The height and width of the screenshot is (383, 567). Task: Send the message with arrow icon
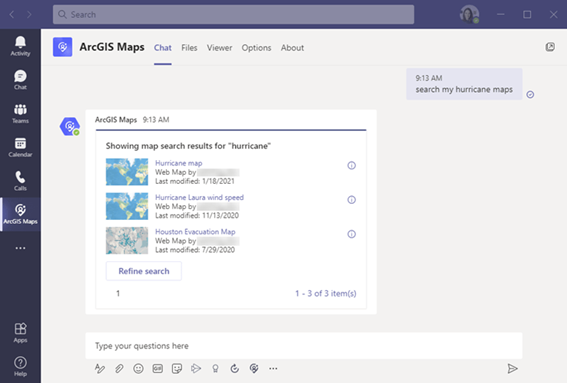512,369
